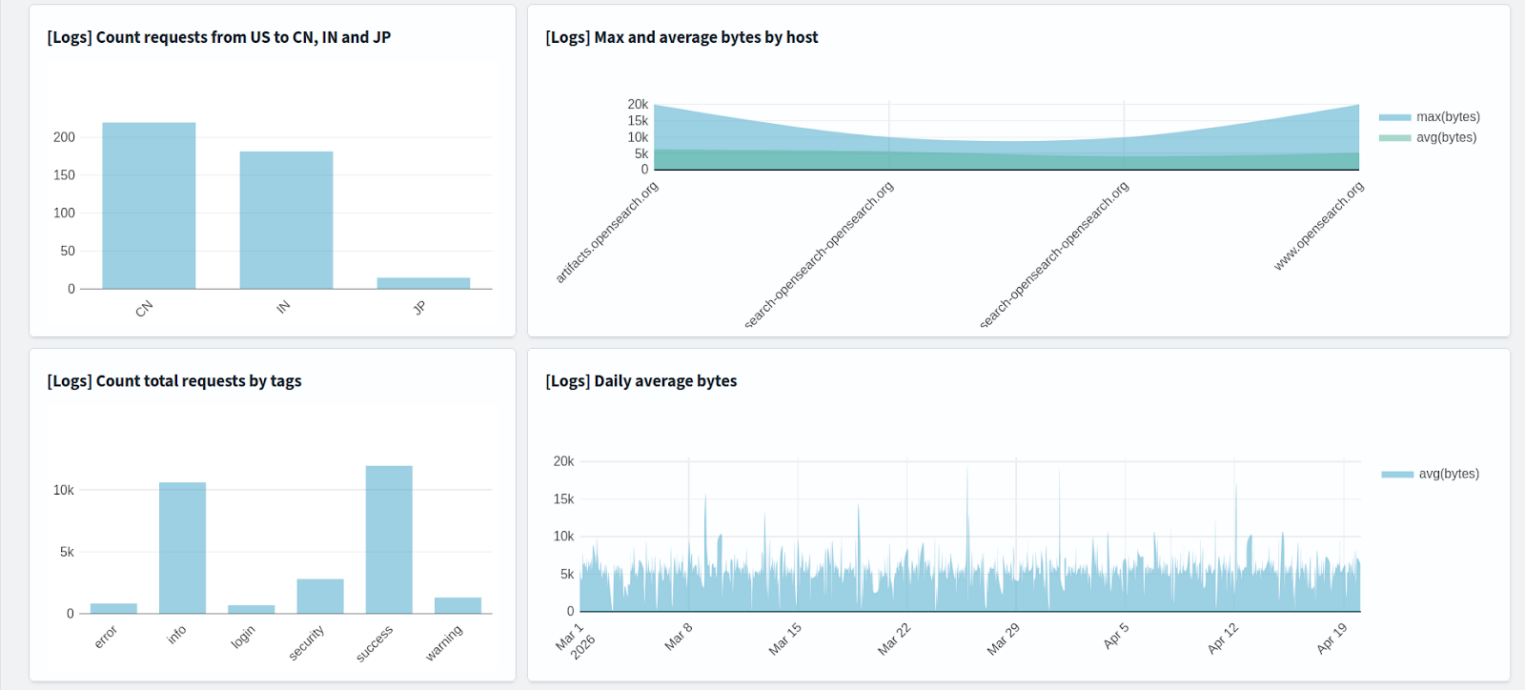Open the '[Logs] Max and average bytes by host' title
Image resolution: width=1525 pixels, height=690 pixels.
(x=680, y=37)
